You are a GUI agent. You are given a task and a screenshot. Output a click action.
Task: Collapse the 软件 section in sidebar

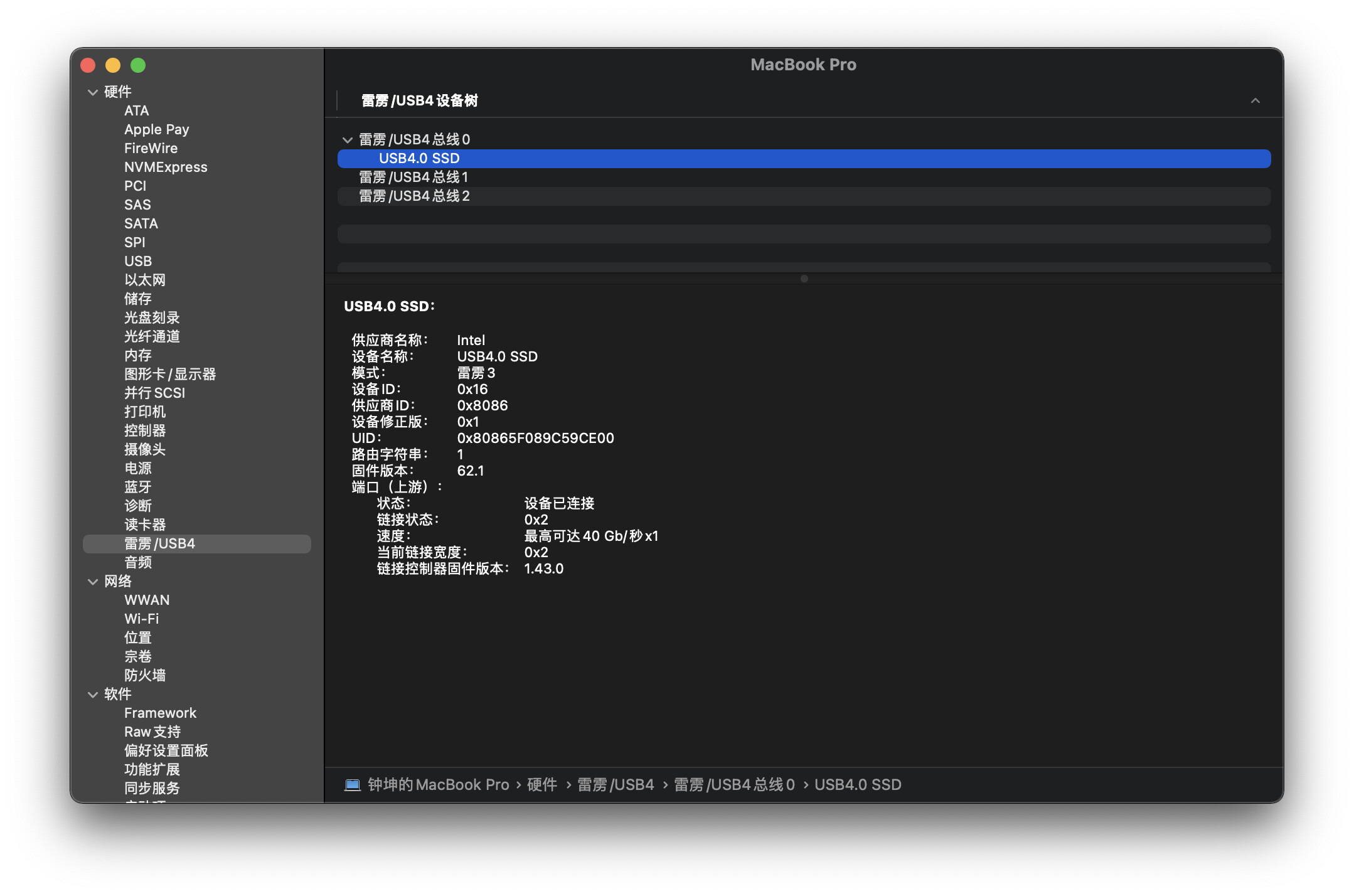pyautogui.click(x=93, y=695)
